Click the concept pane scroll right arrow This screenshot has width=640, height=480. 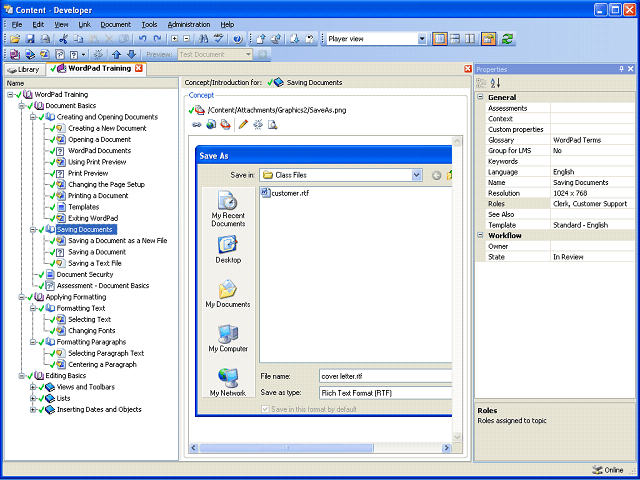tap(447, 448)
